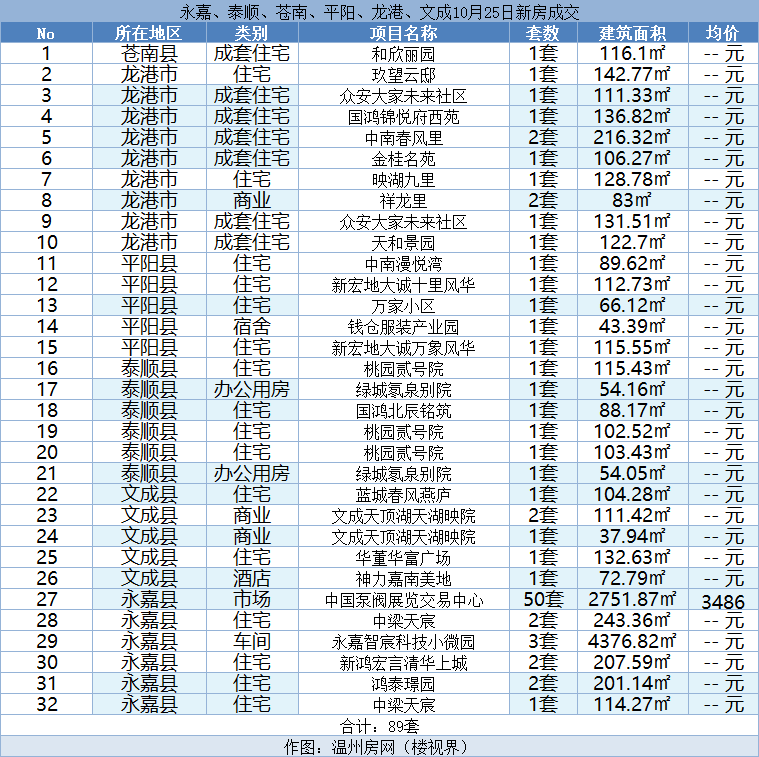
Task: Click the 市场 category cell
Action: (251, 599)
